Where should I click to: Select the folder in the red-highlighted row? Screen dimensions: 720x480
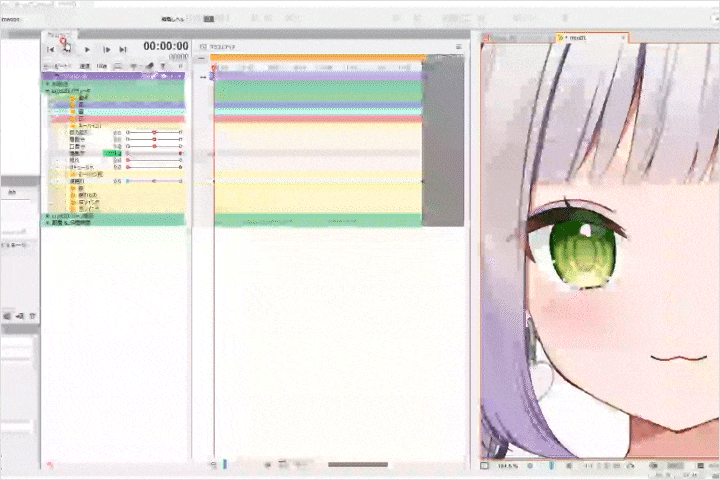73,119
